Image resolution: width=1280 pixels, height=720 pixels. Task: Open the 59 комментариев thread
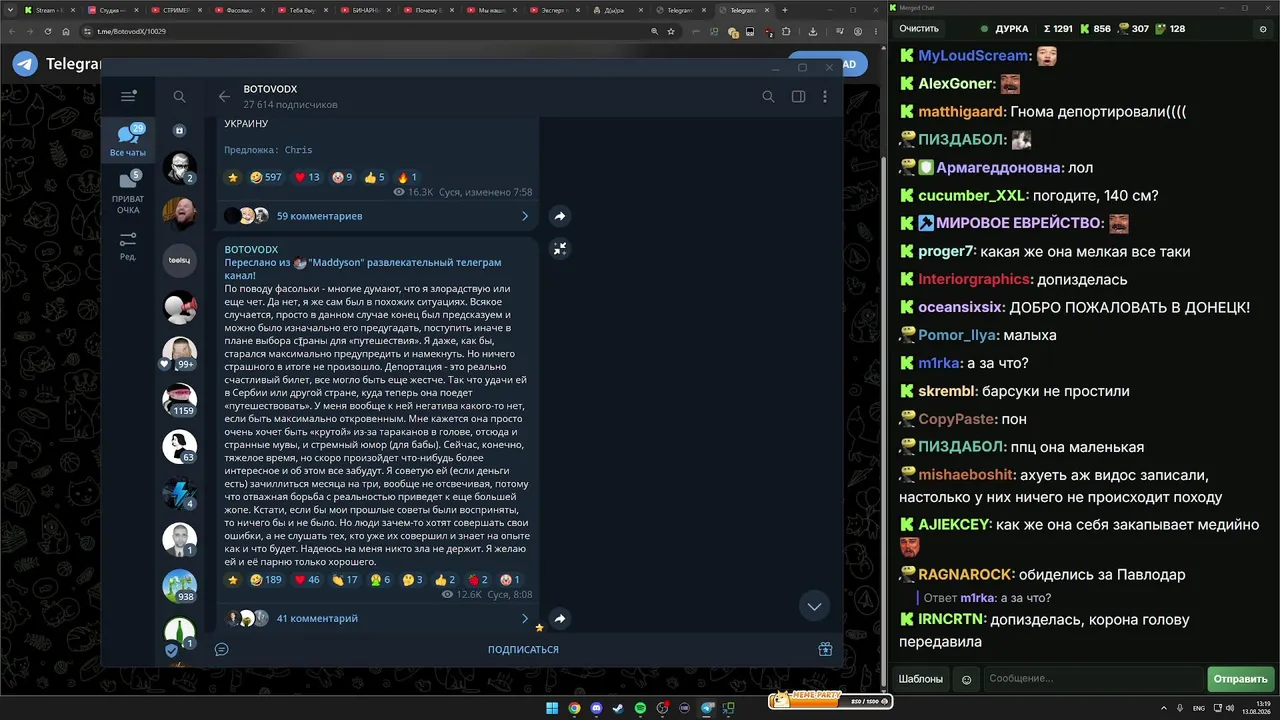(319, 216)
